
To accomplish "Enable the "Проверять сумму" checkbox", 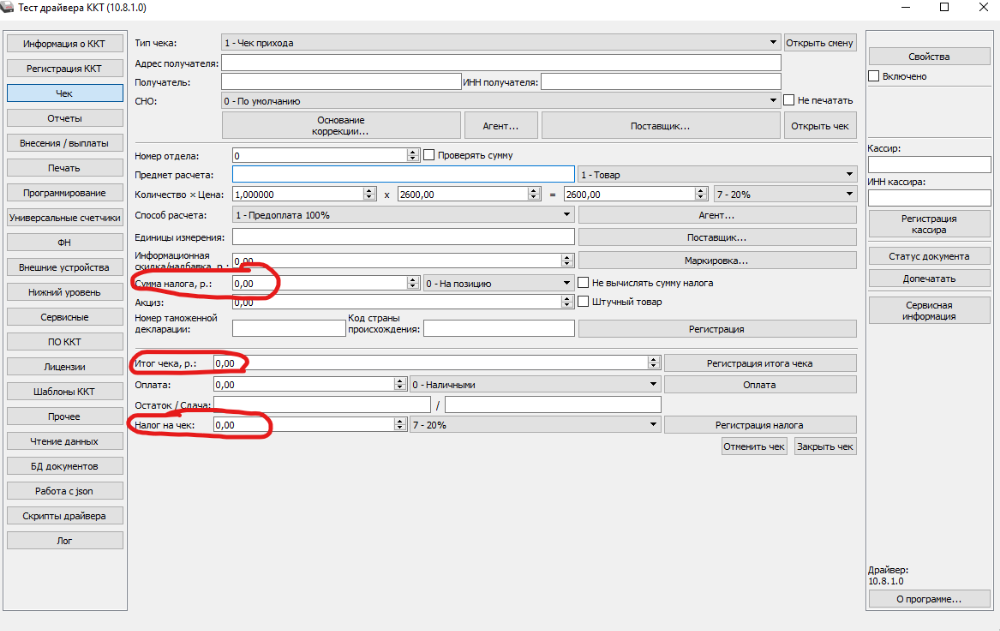I will tap(430, 155).
